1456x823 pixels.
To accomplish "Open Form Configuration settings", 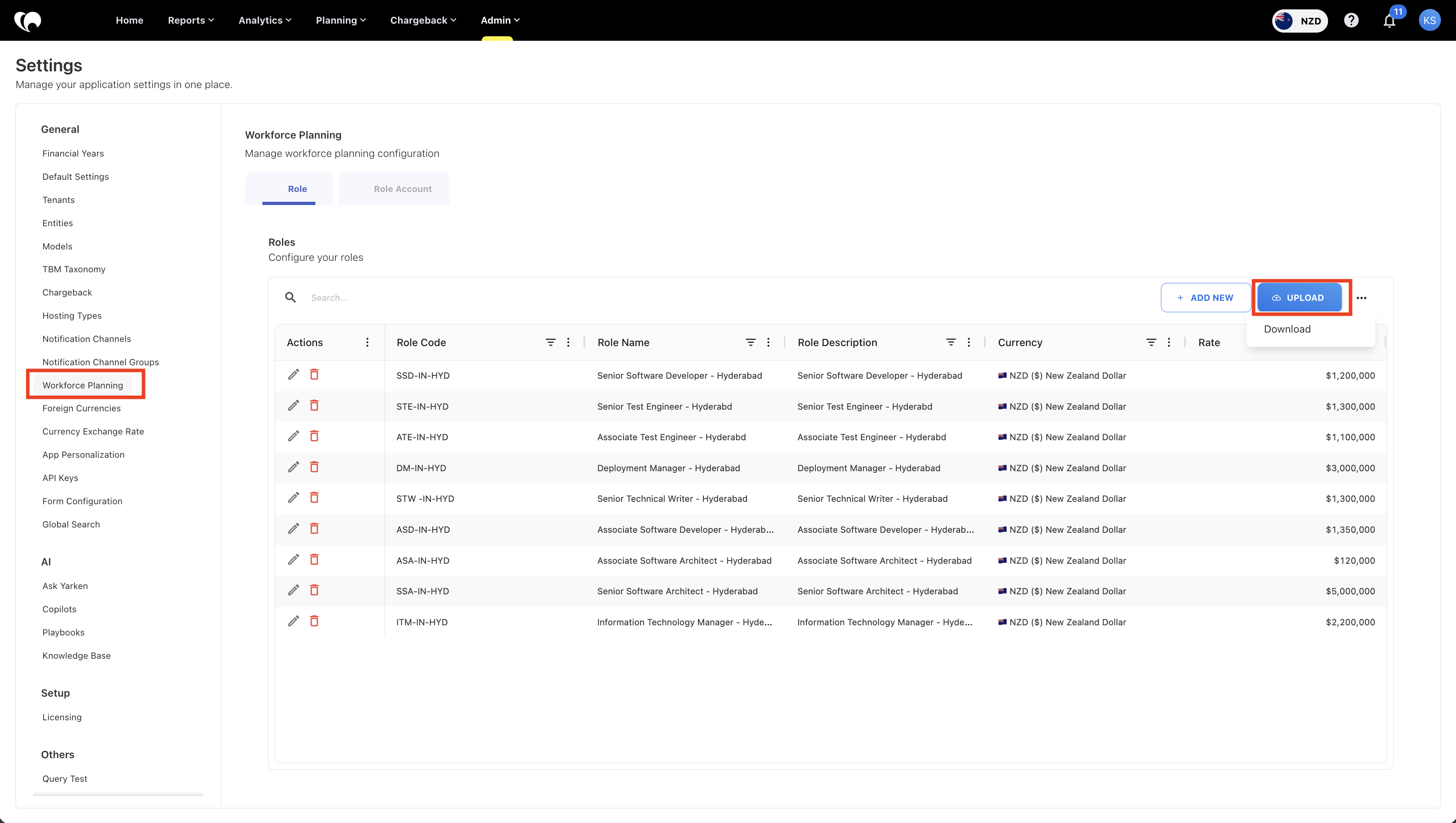I will tap(82, 501).
